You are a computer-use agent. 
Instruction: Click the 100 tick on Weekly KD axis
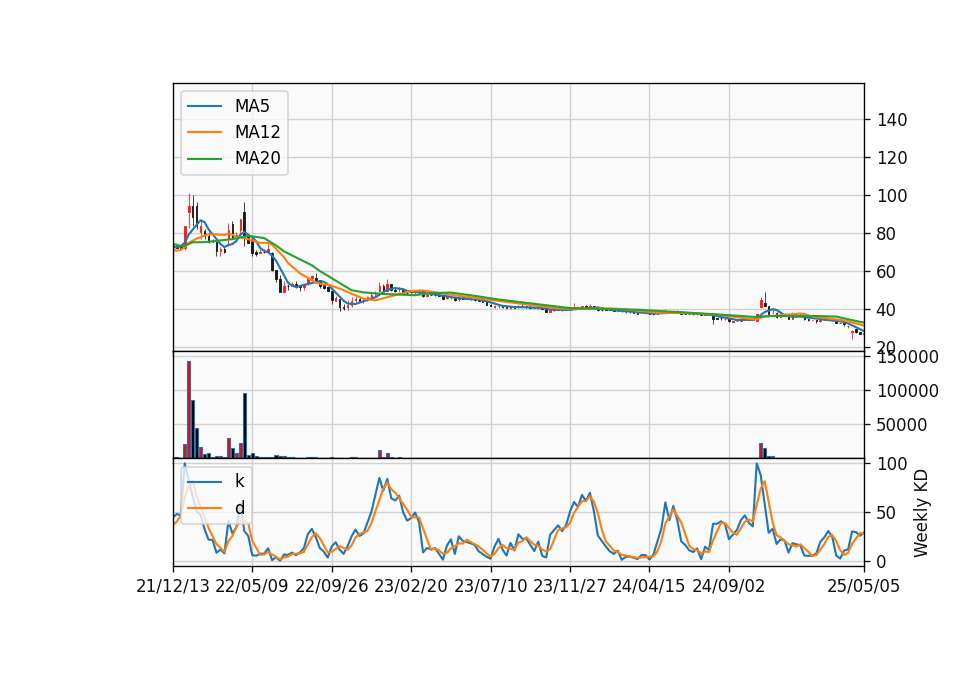[891, 464]
